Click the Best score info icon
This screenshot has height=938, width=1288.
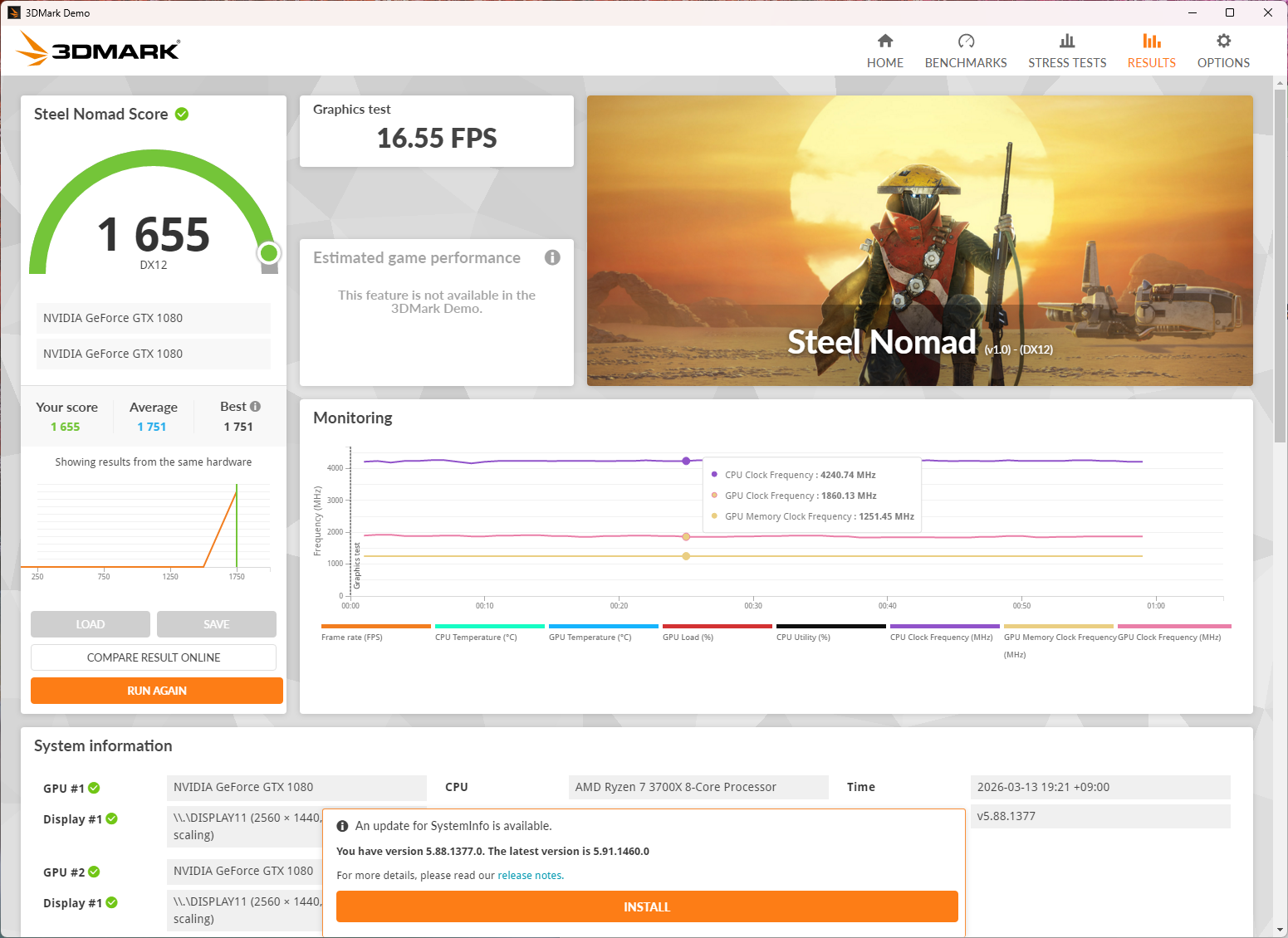coord(256,406)
